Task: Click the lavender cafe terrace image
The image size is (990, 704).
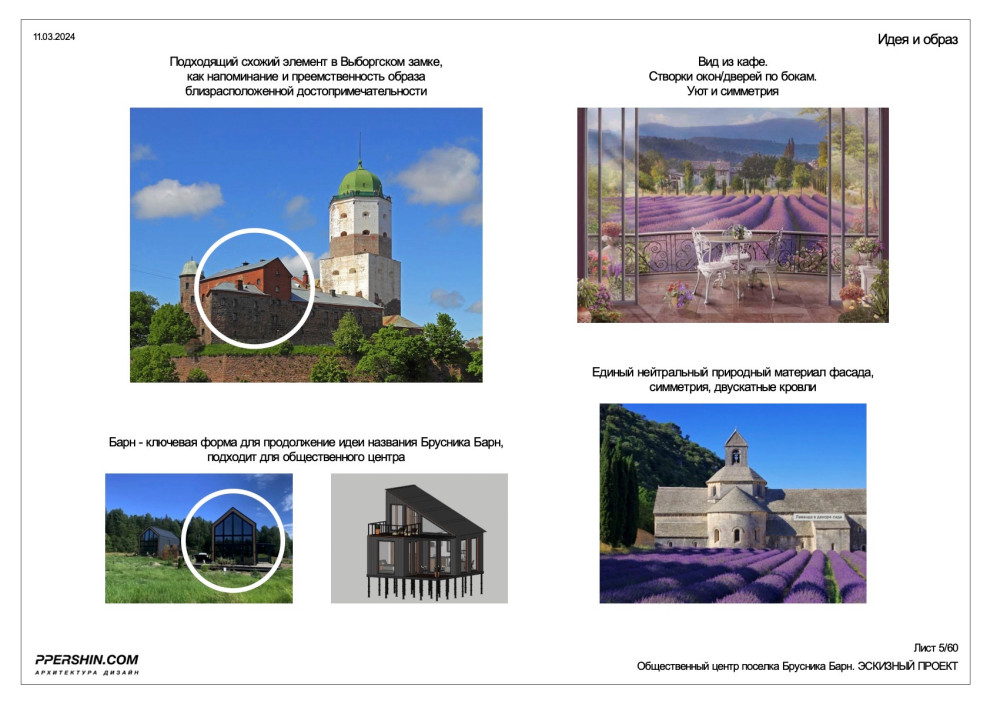Action: [732, 214]
